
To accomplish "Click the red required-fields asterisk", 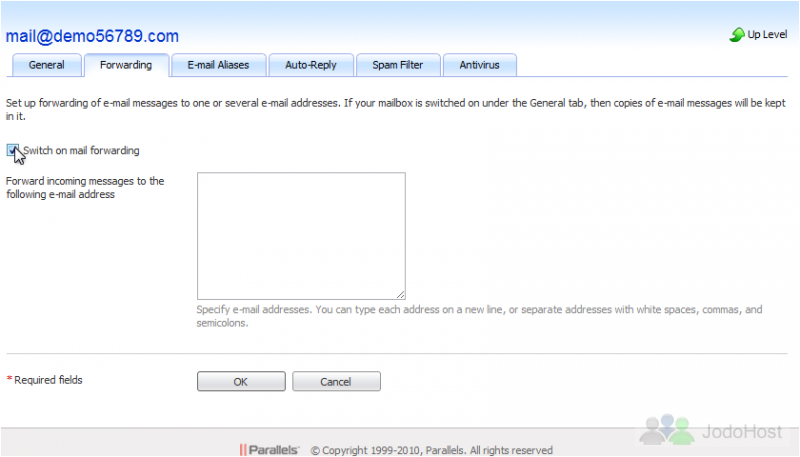I will click(x=9, y=378).
